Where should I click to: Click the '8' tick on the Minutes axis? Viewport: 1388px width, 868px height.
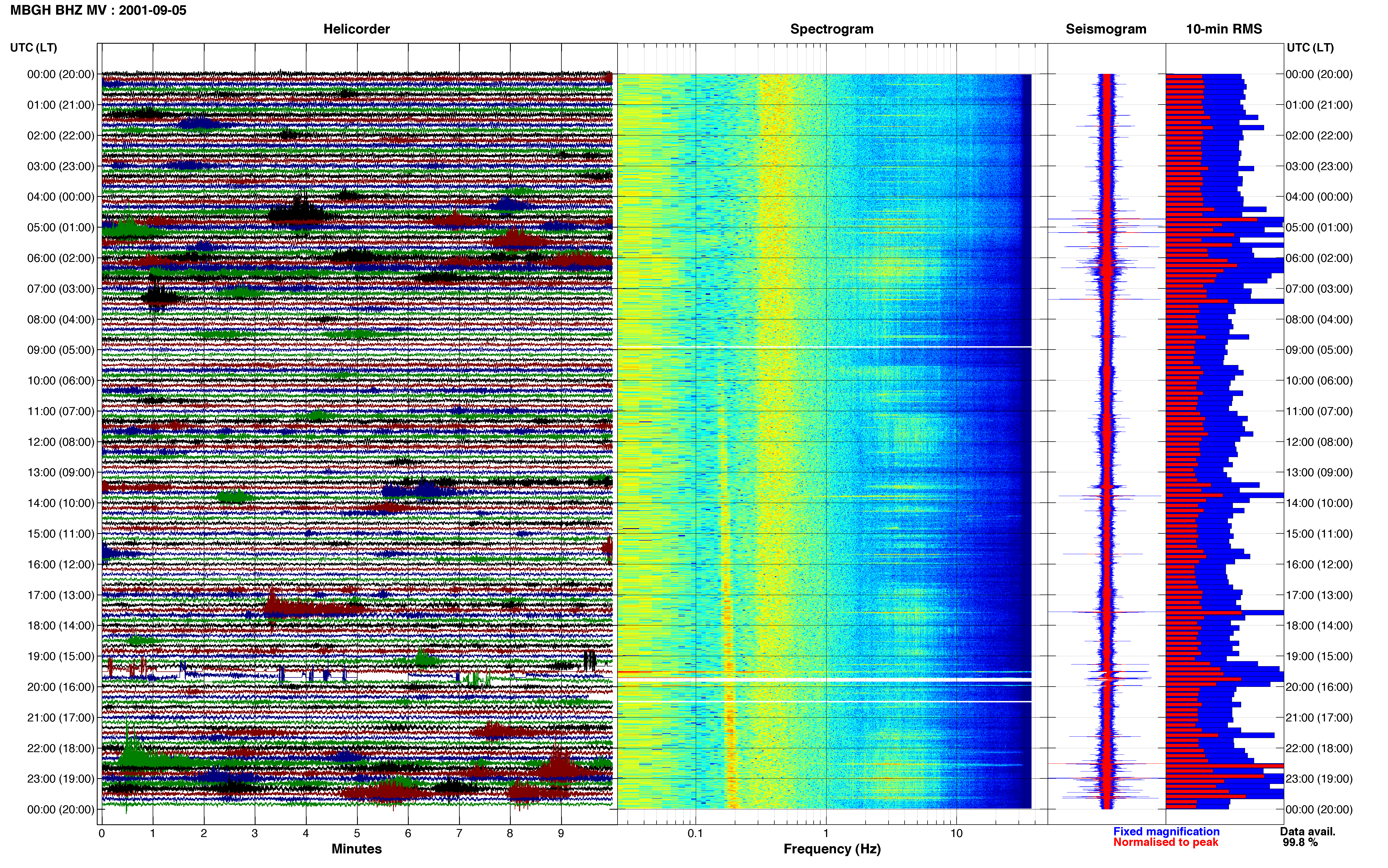510,833
